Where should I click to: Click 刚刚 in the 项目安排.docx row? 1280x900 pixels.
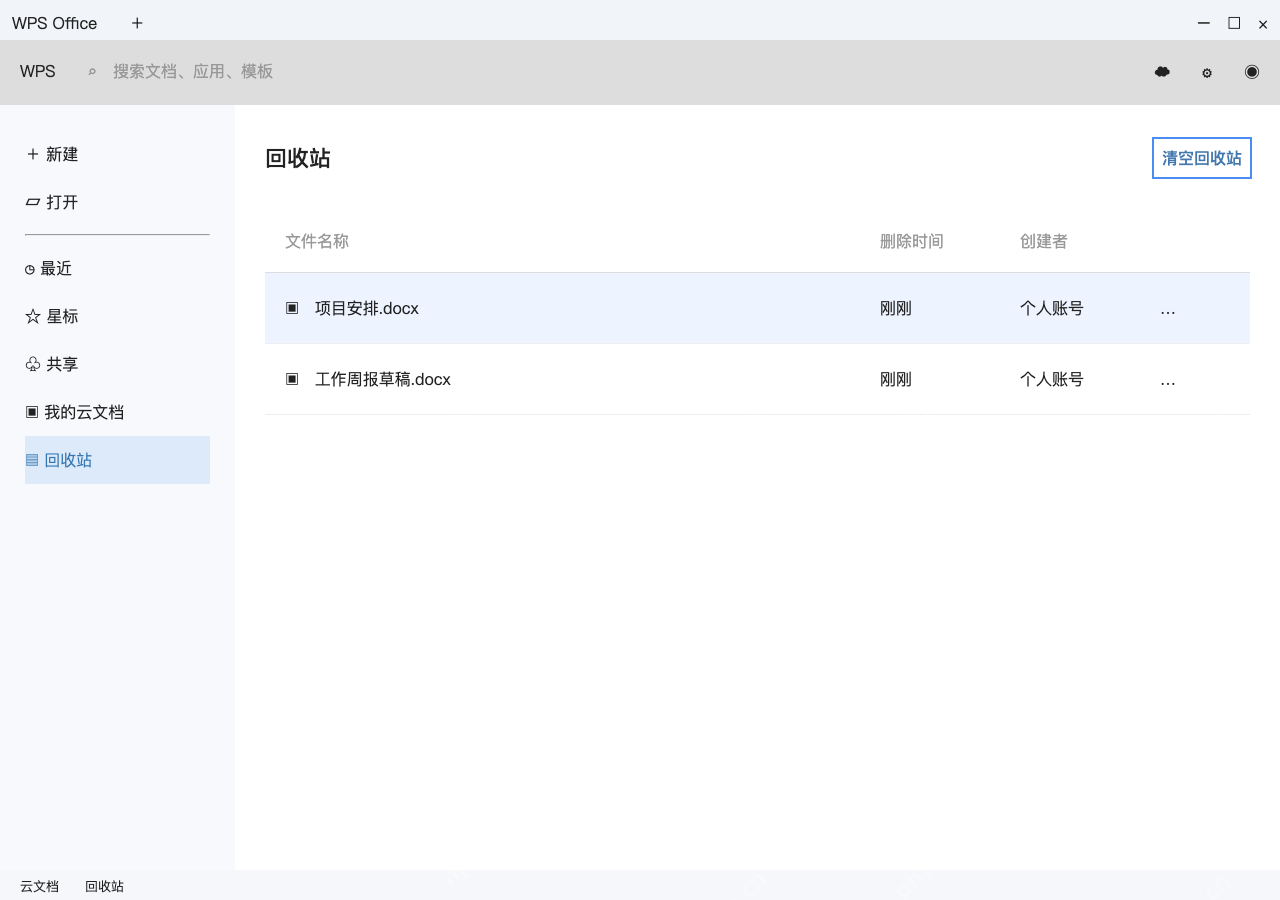click(896, 308)
